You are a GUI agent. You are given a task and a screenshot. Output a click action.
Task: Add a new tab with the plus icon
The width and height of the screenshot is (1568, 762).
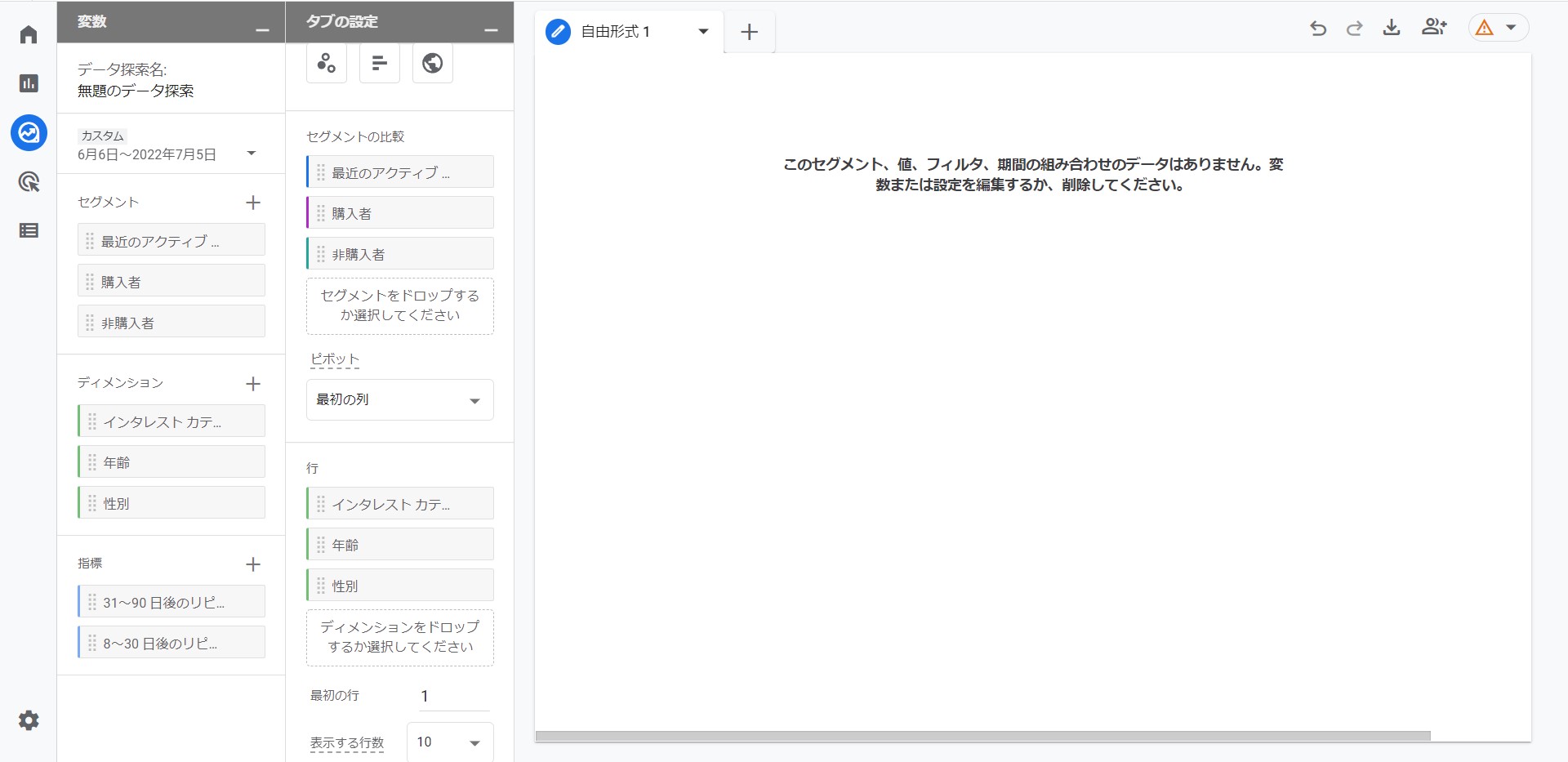(749, 32)
